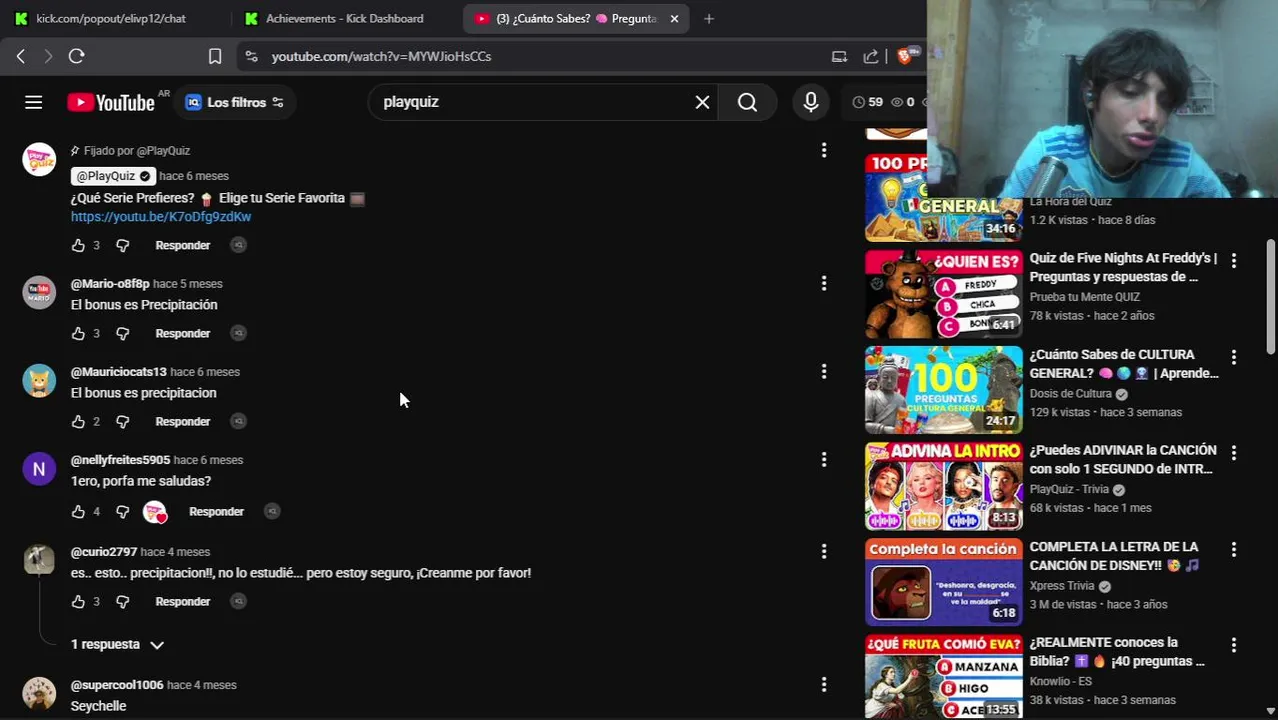Like the pinned PlayQuiz comment
This screenshot has height=720, width=1278.
tap(78, 245)
